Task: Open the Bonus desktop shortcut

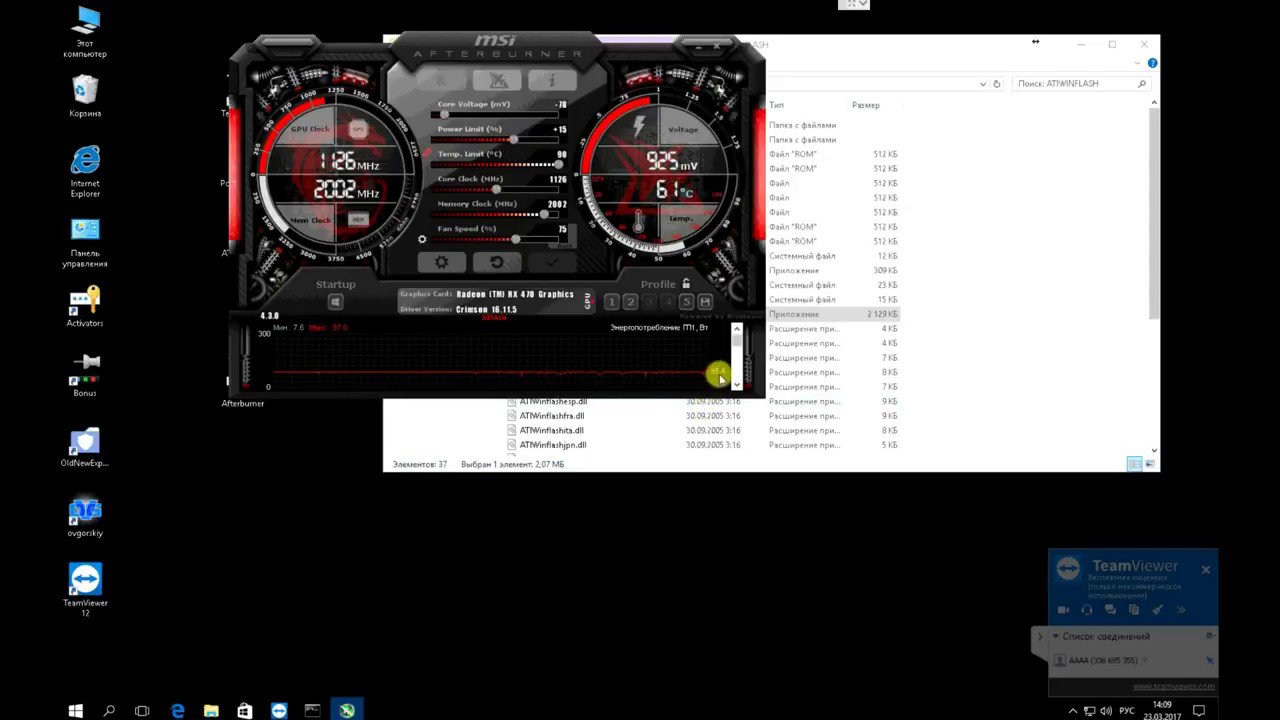Action: point(85,374)
